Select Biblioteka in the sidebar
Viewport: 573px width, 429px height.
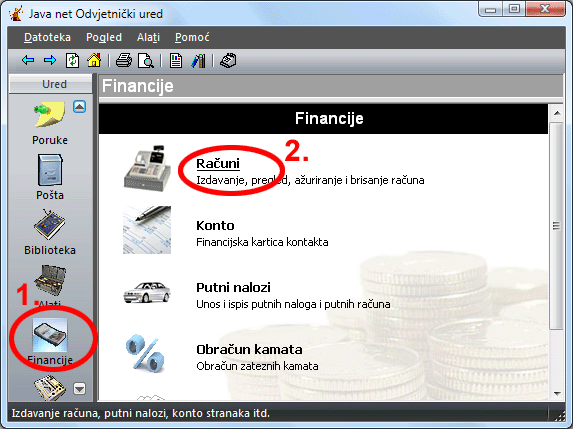point(50,232)
